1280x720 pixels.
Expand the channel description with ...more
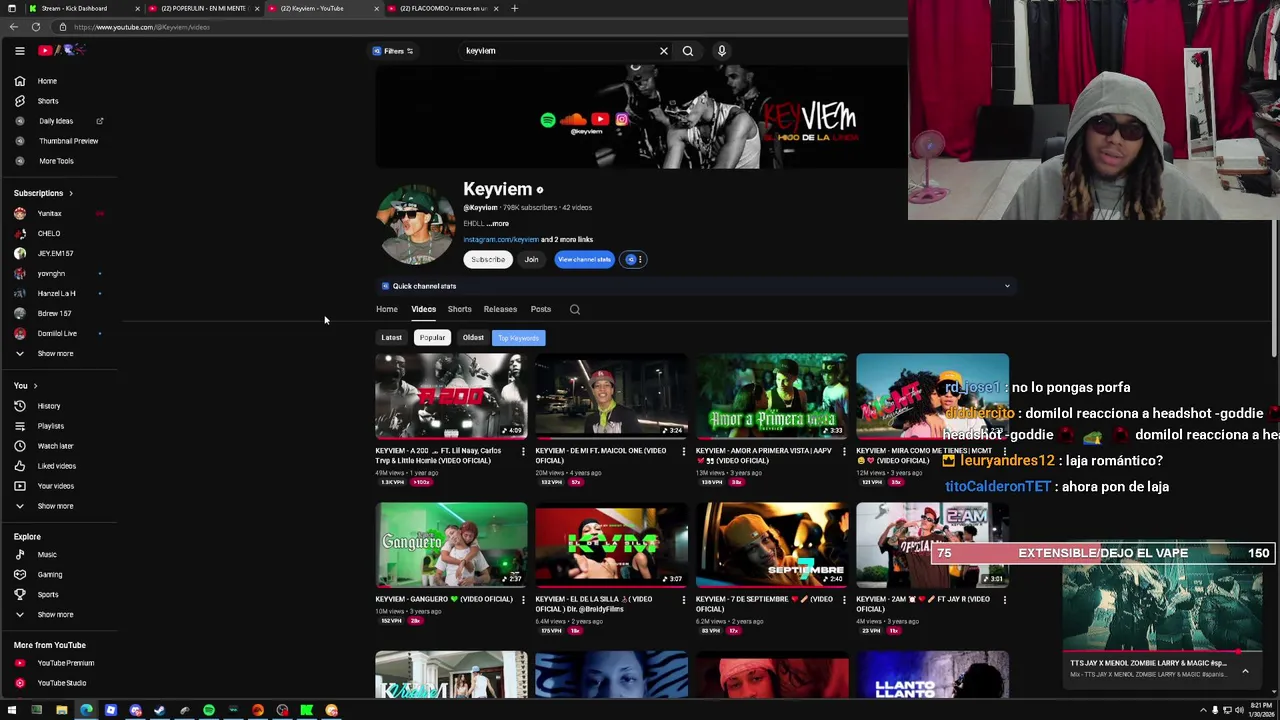tap(498, 224)
